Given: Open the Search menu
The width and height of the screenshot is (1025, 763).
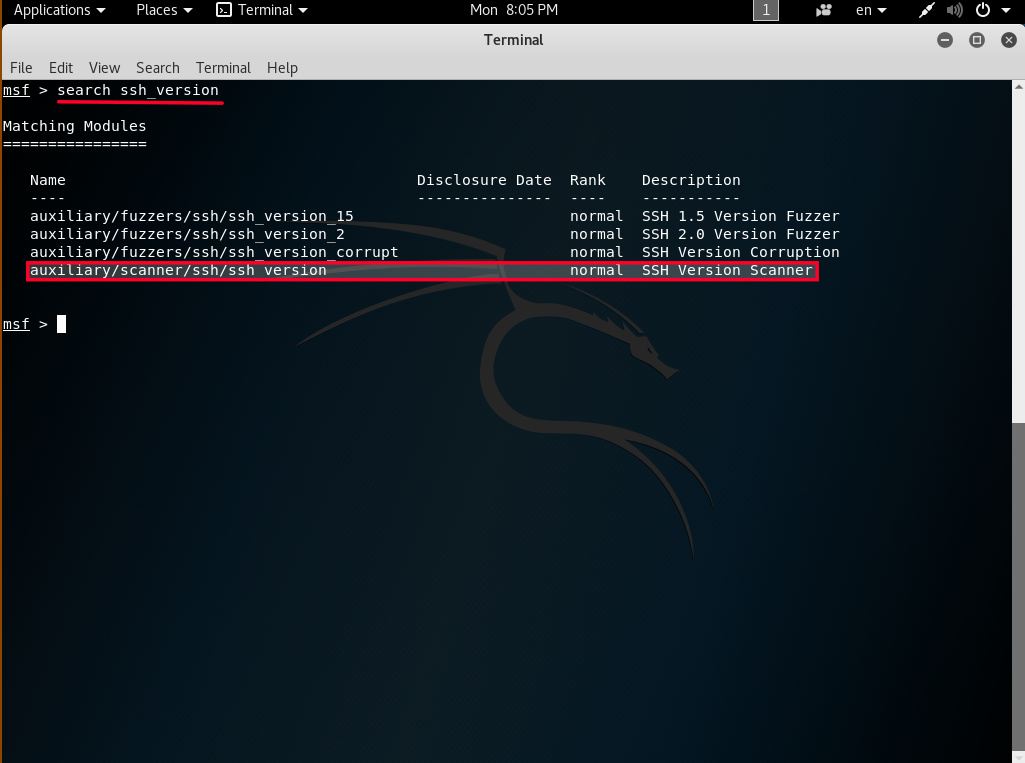Looking at the screenshot, I should [158, 68].
